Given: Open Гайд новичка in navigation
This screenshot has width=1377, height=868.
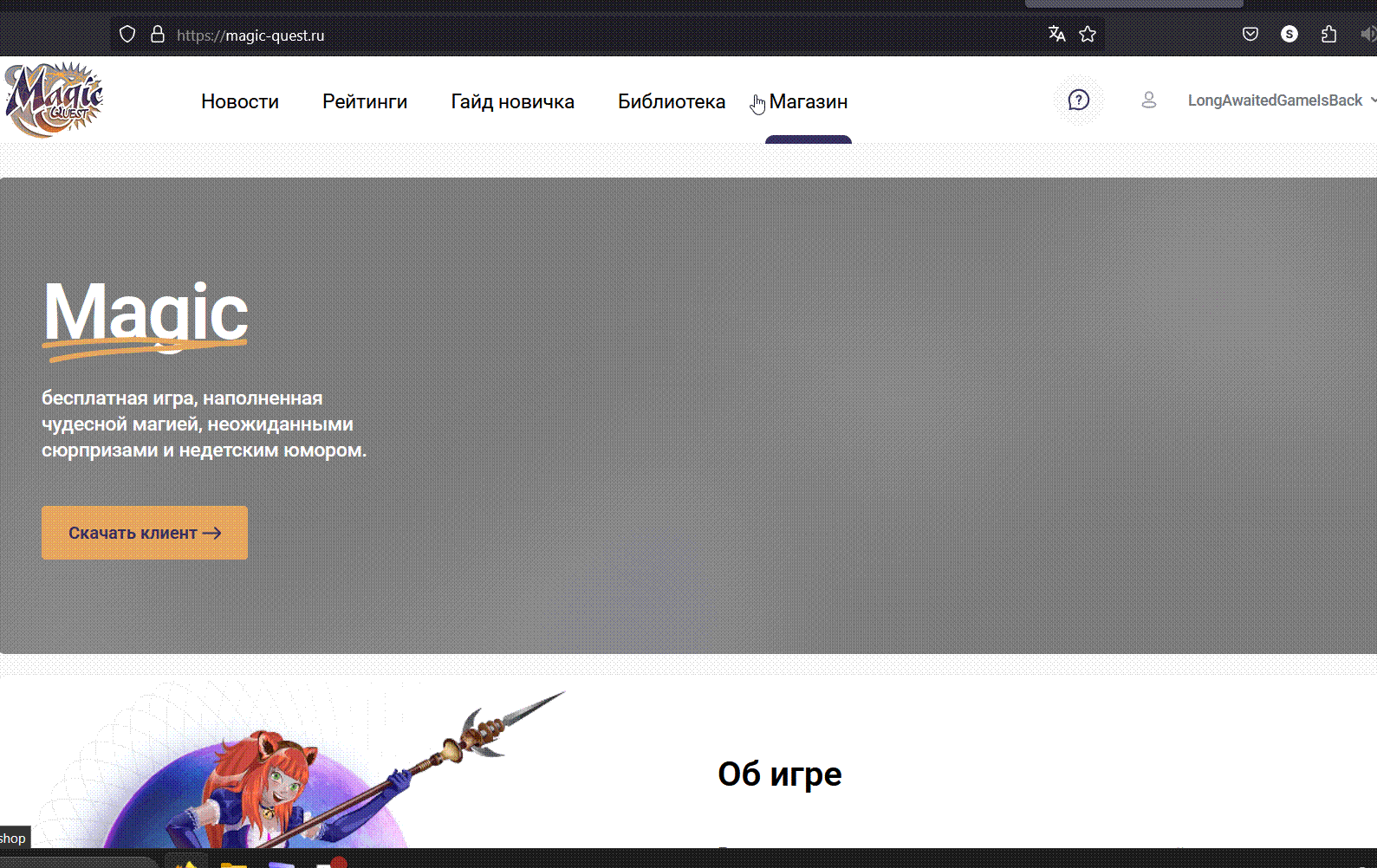Looking at the screenshot, I should (x=513, y=101).
